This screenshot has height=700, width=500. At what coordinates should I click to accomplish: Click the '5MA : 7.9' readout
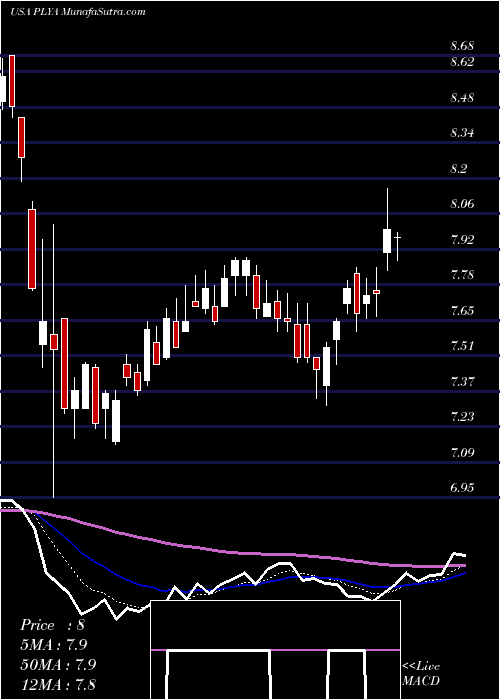[54, 645]
